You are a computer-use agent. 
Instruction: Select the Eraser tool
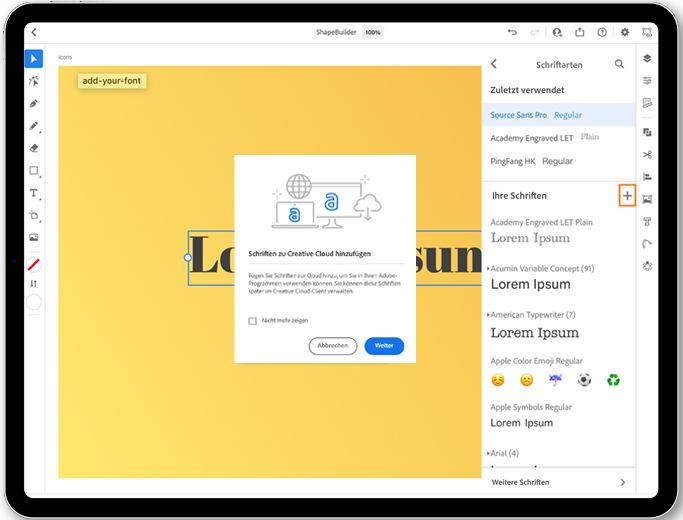pyautogui.click(x=34, y=148)
